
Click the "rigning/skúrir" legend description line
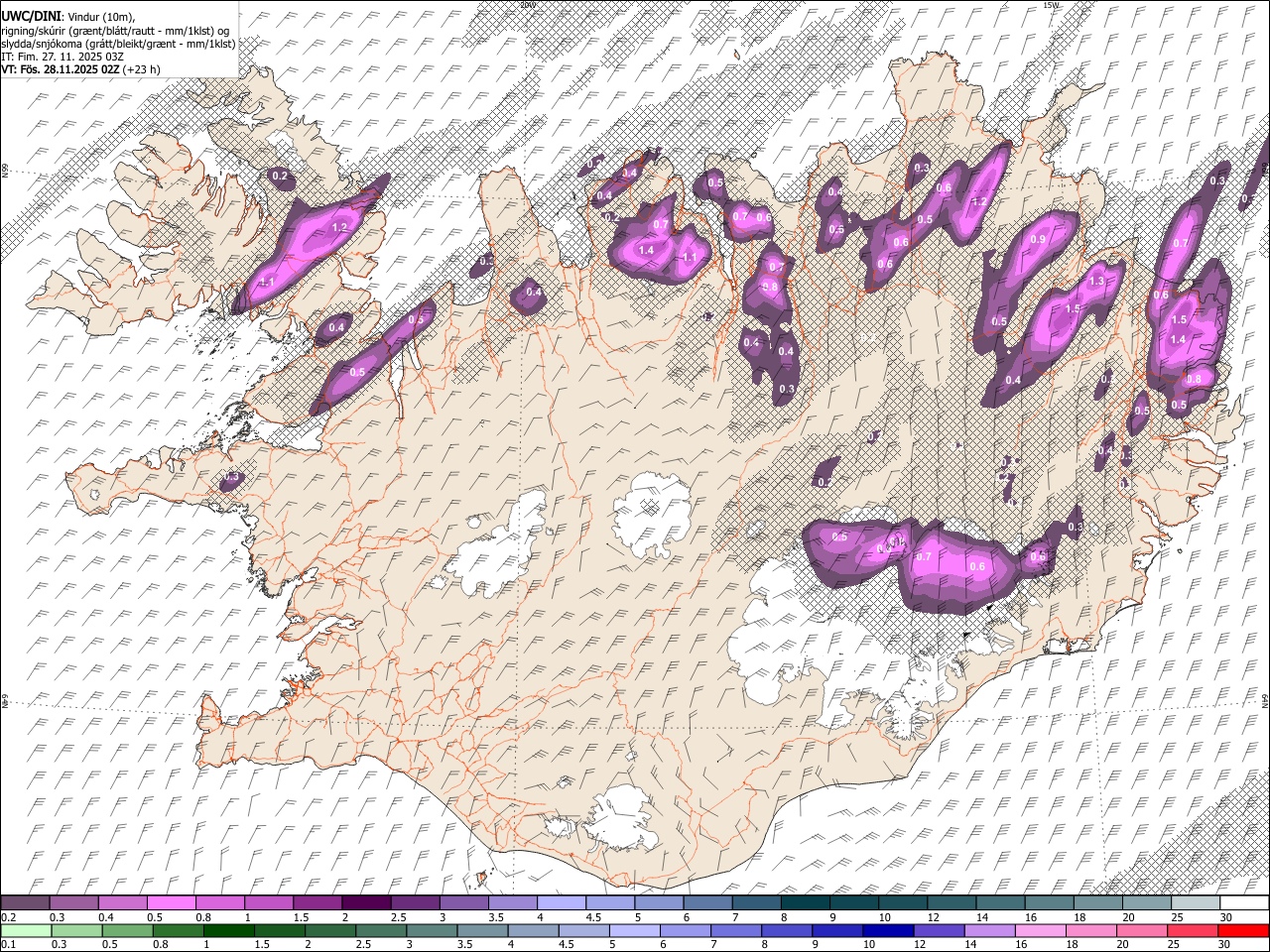pos(115,31)
